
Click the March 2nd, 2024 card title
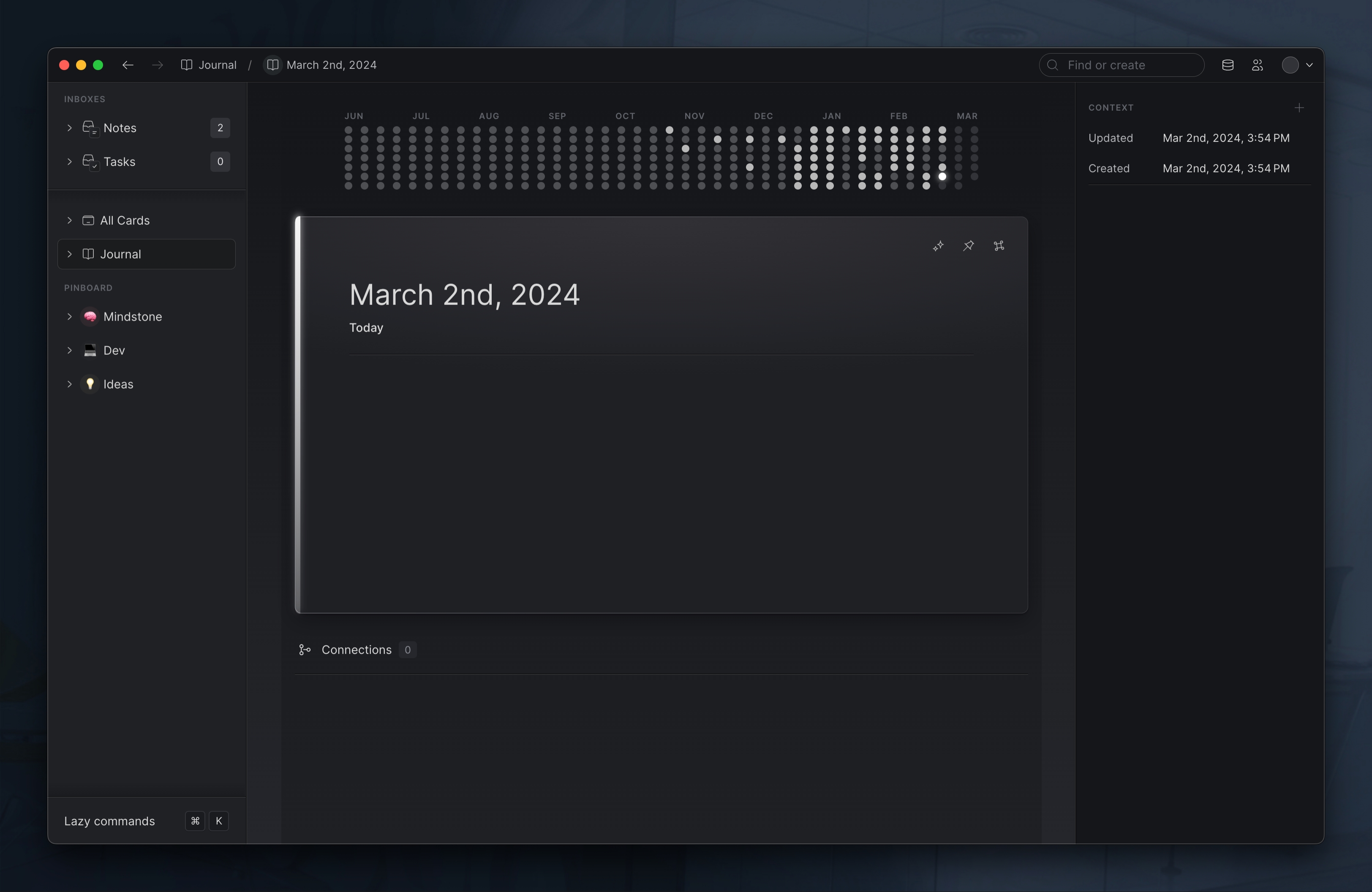point(465,294)
